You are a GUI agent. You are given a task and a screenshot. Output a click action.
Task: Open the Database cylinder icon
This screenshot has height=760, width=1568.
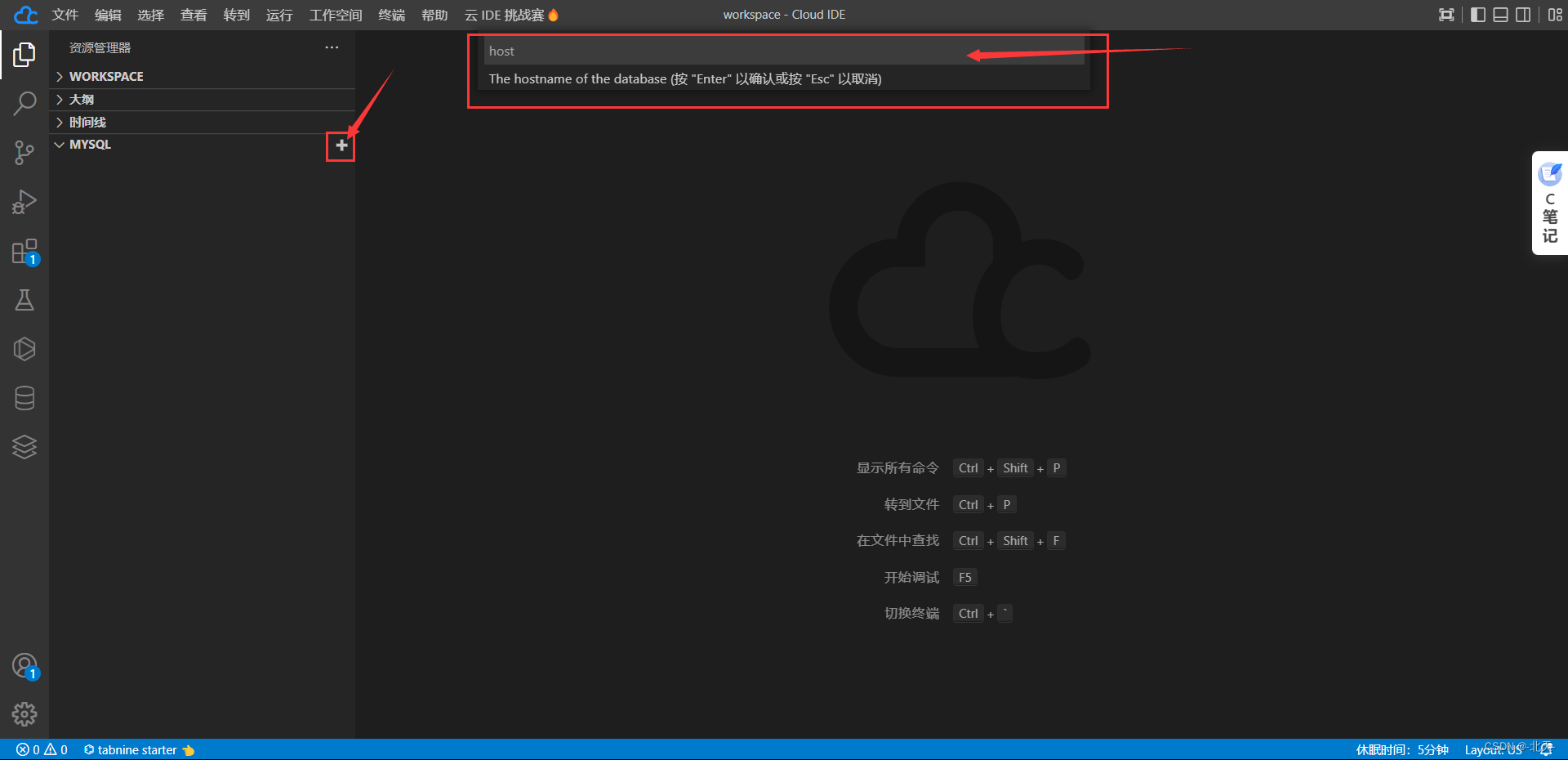coord(24,398)
